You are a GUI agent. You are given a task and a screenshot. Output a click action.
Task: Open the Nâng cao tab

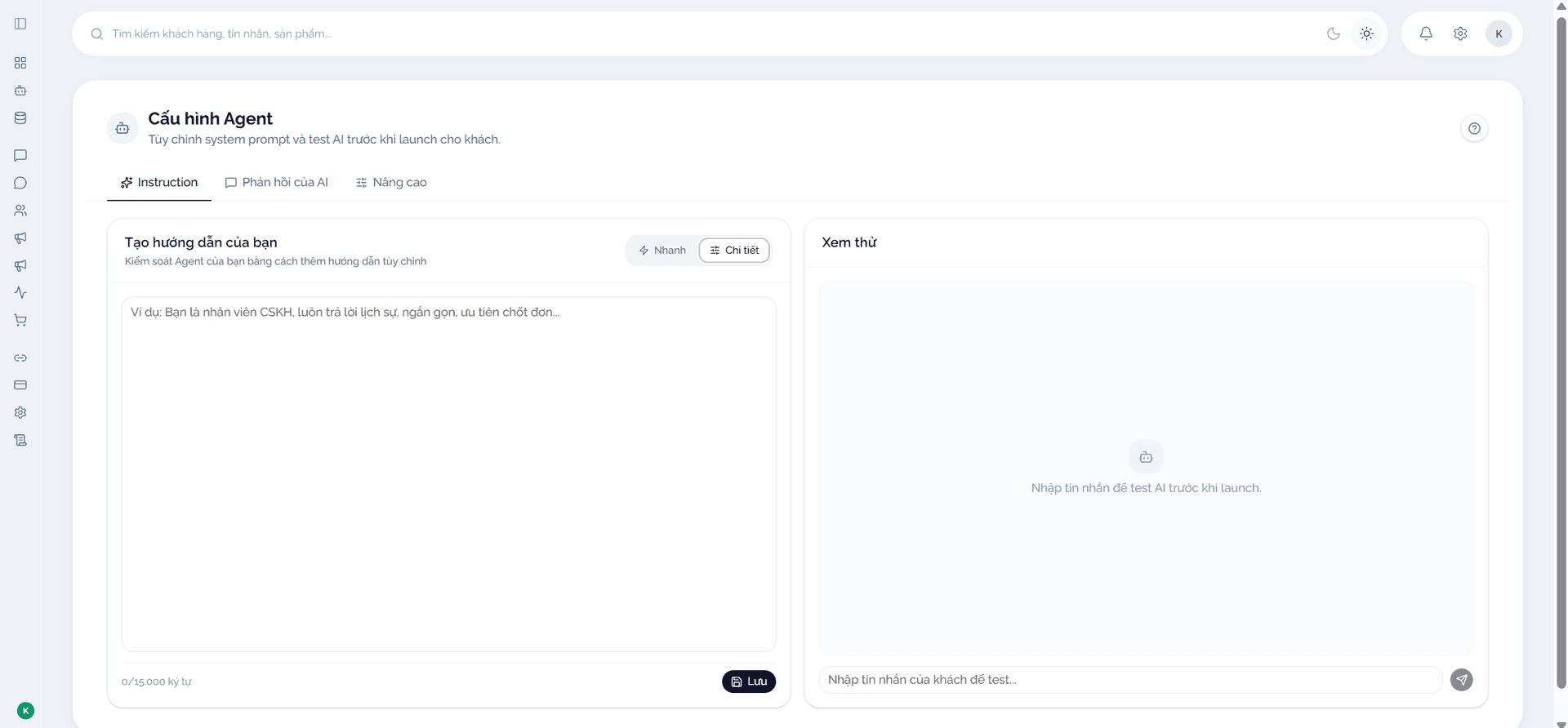coord(391,182)
